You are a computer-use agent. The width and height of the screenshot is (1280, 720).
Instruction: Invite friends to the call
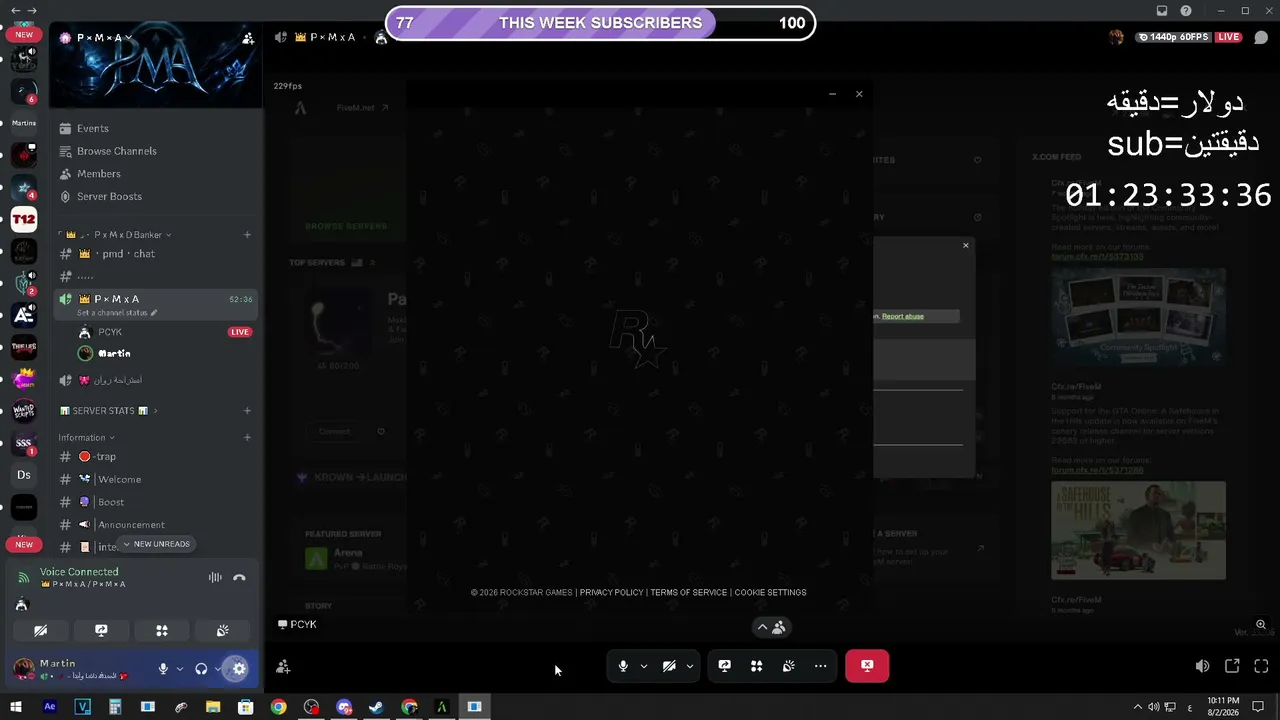(x=283, y=667)
